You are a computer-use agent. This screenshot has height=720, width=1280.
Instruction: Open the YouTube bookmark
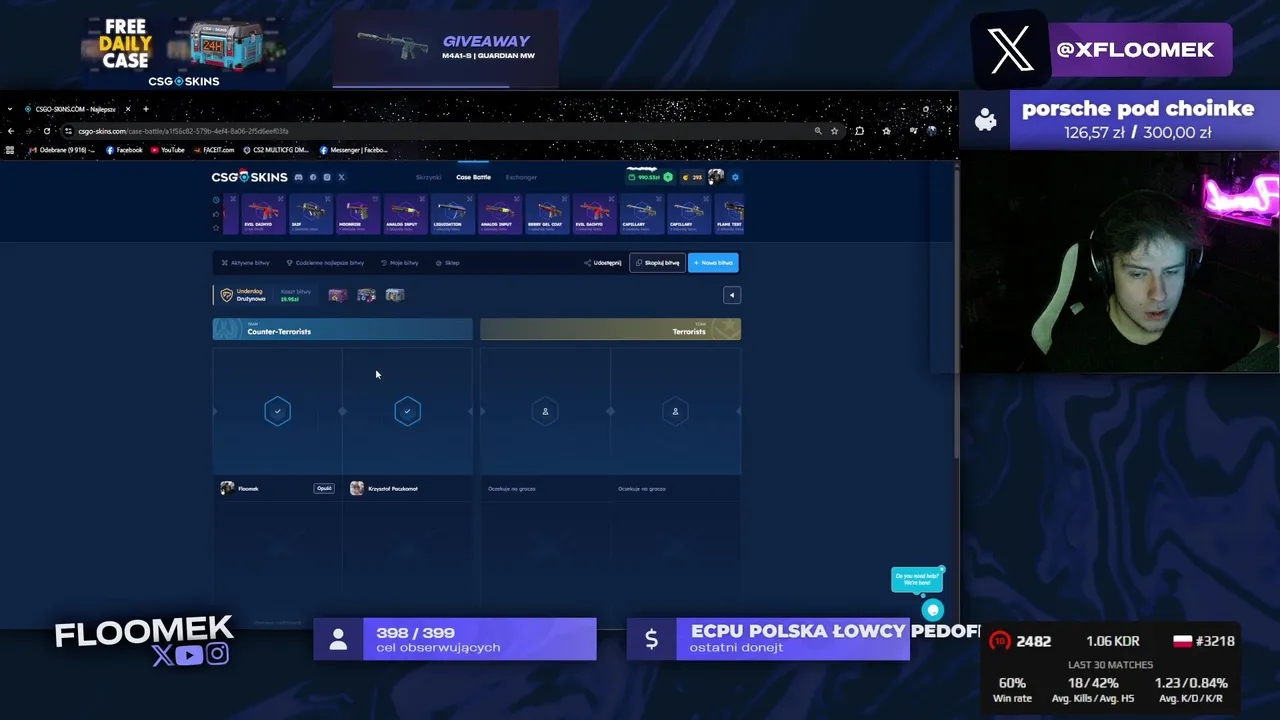click(167, 150)
